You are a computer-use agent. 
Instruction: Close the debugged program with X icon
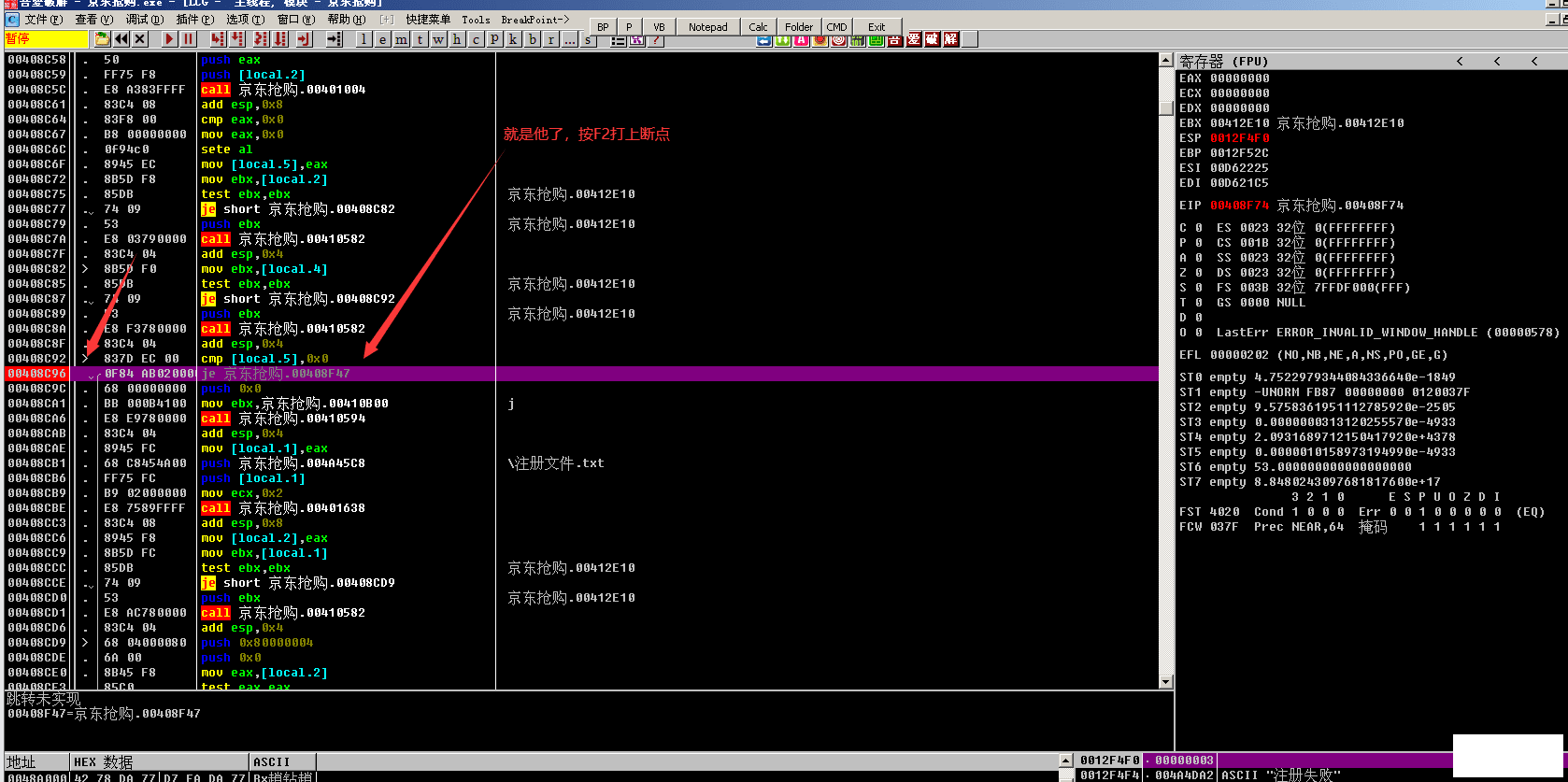point(140,39)
